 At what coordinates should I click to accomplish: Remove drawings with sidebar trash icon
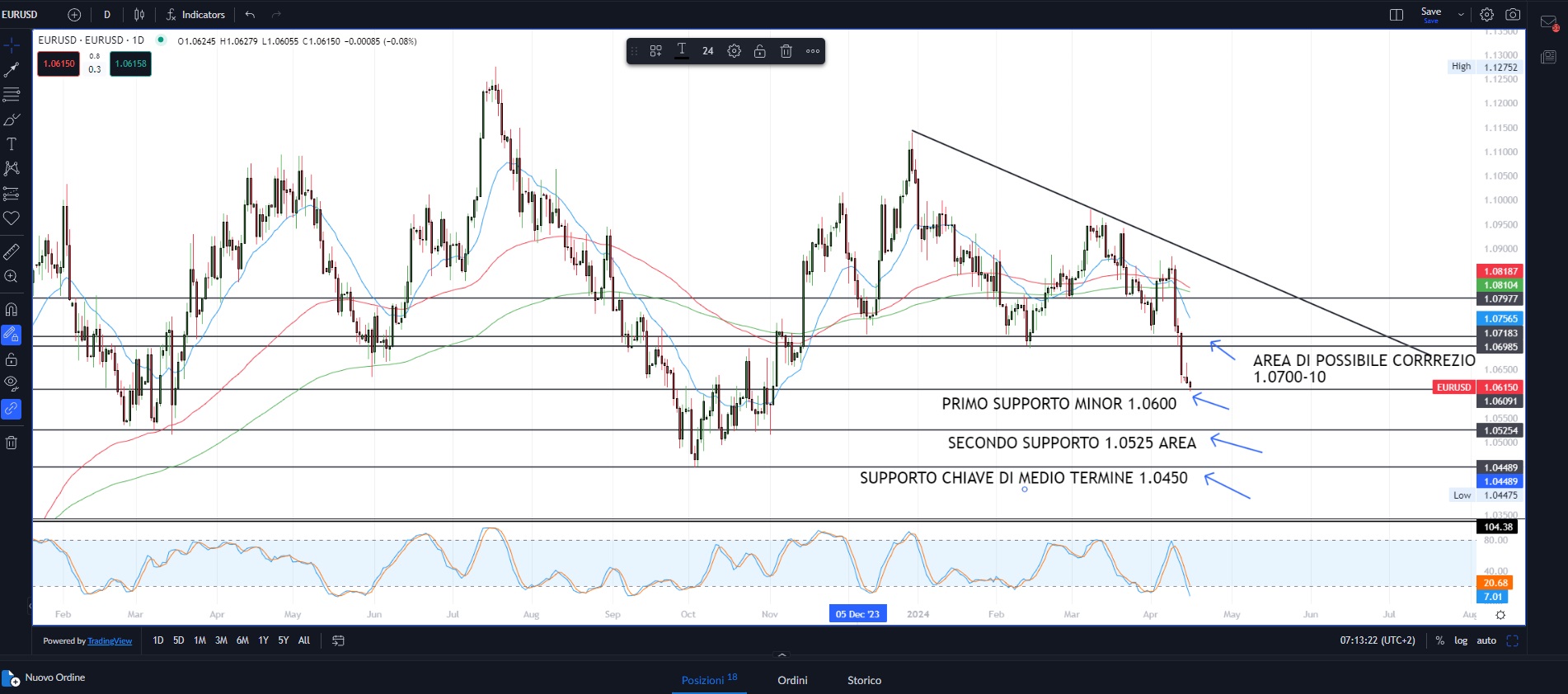click(12, 443)
